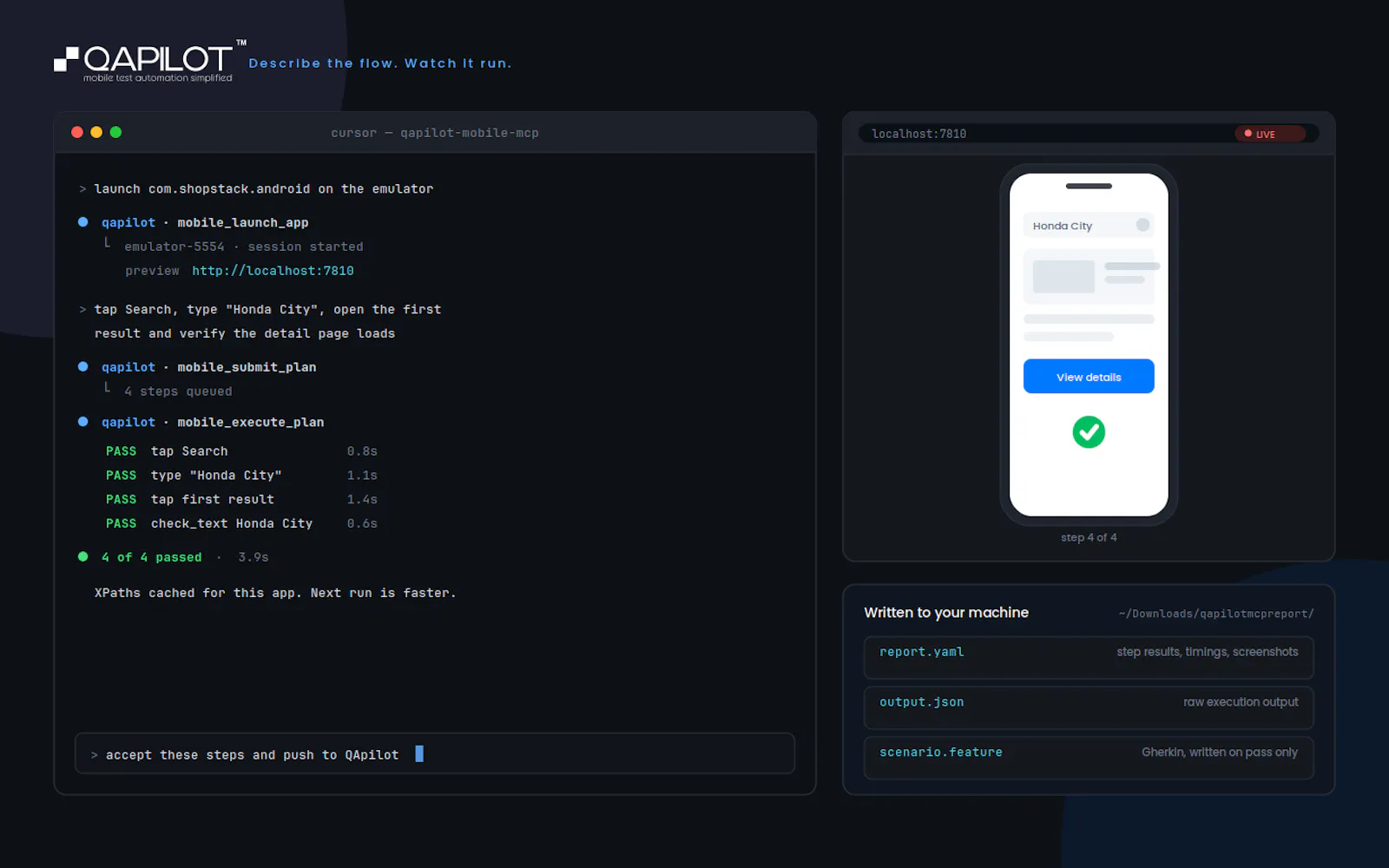Viewport: 1389px width, 868px height.
Task: Maximize the terminal with the green dot
Action: click(115, 132)
